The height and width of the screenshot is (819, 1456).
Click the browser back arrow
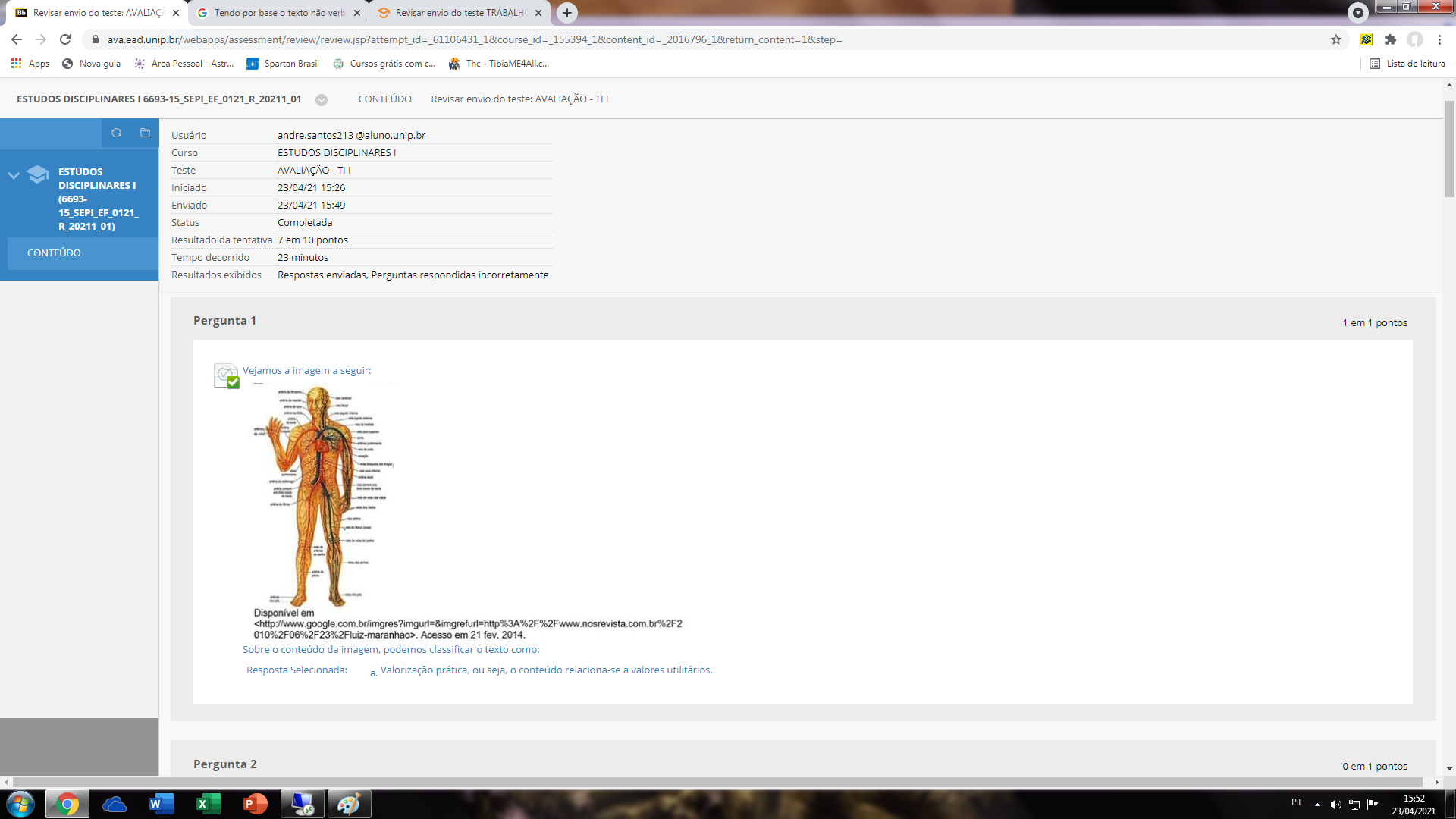pos(17,39)
